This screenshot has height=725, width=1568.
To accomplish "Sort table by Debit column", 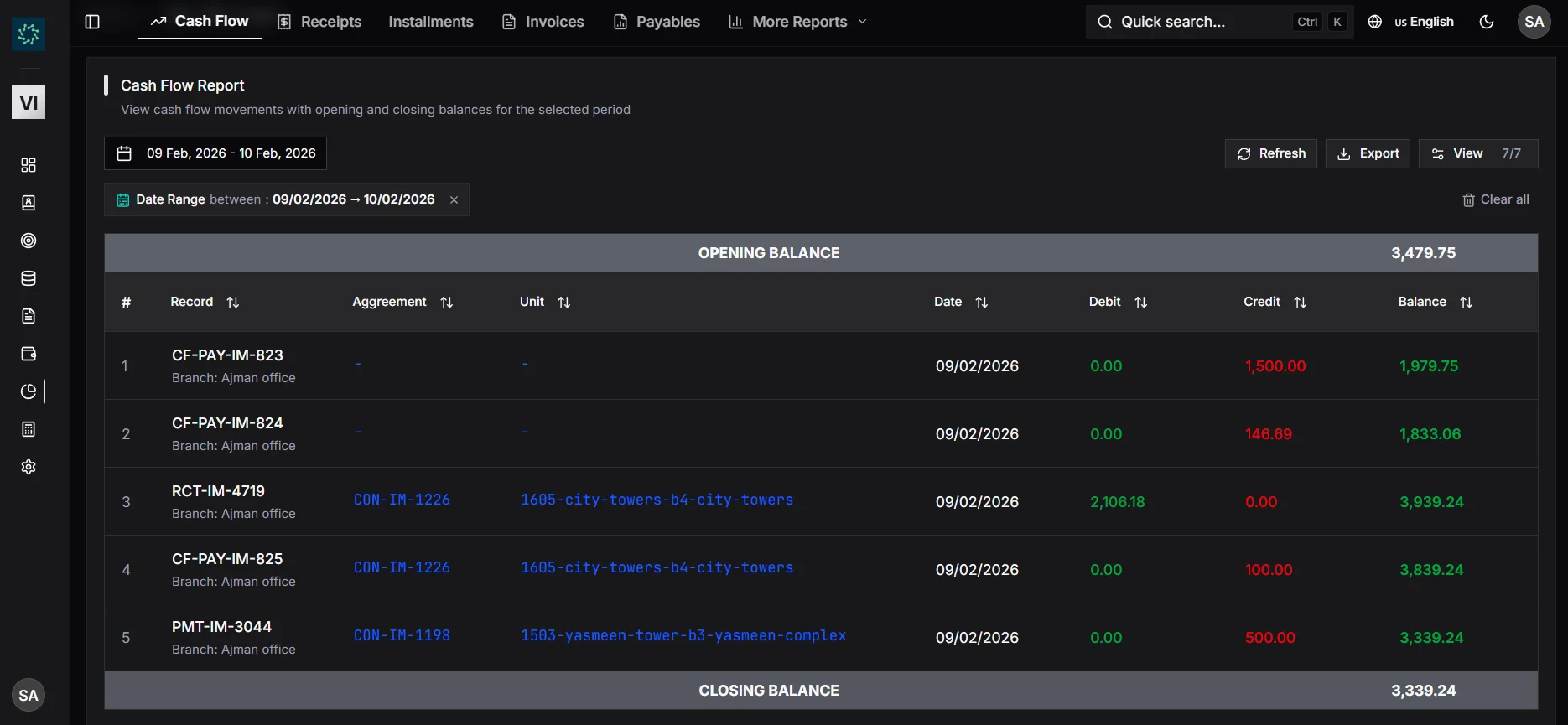I will coord(1140,303).
